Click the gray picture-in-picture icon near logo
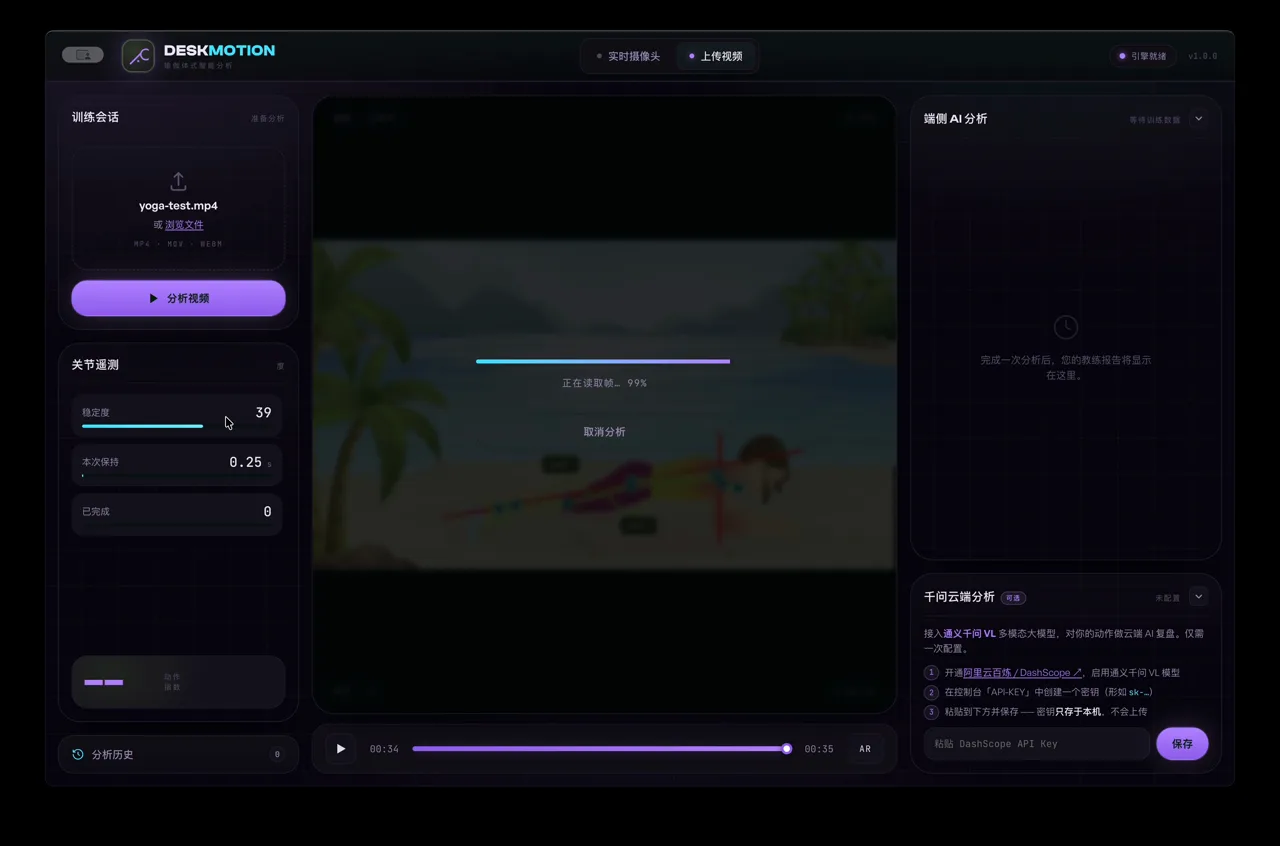 82,55
